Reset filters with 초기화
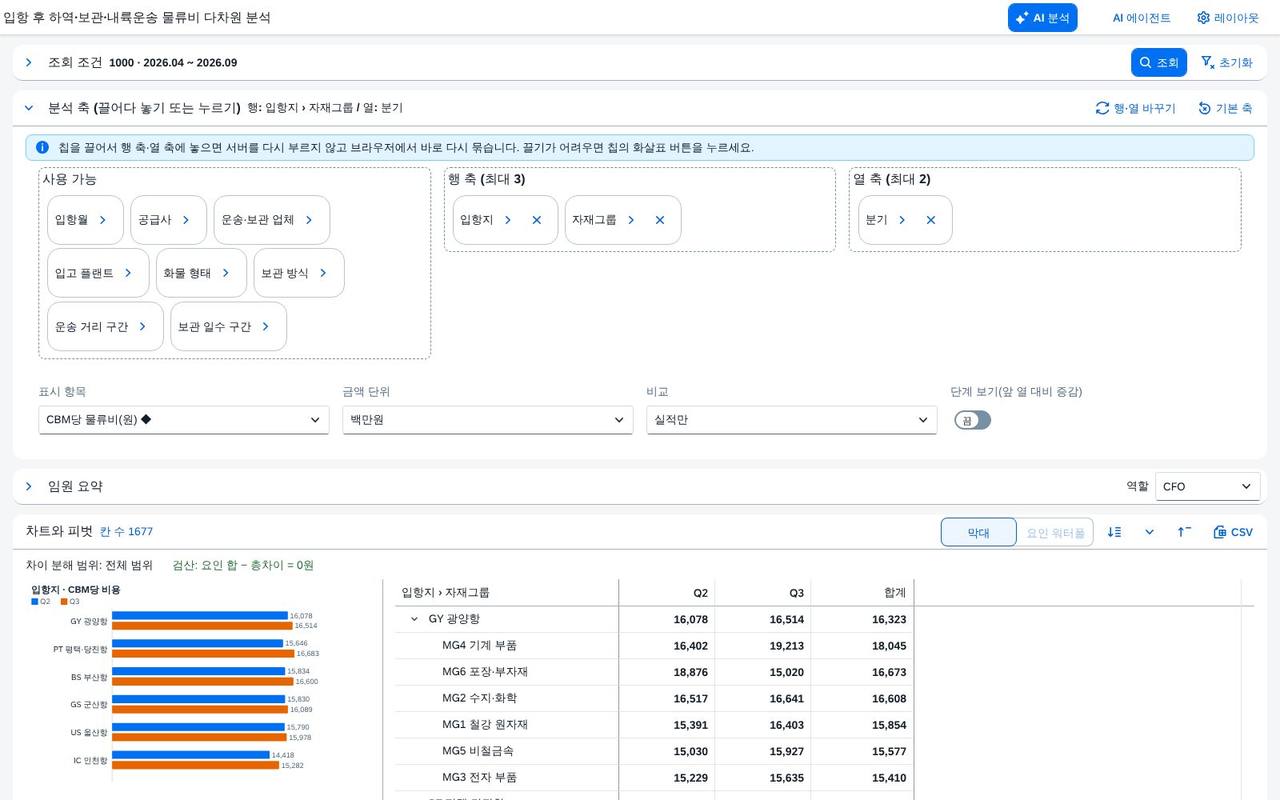 click(1226, 62)
